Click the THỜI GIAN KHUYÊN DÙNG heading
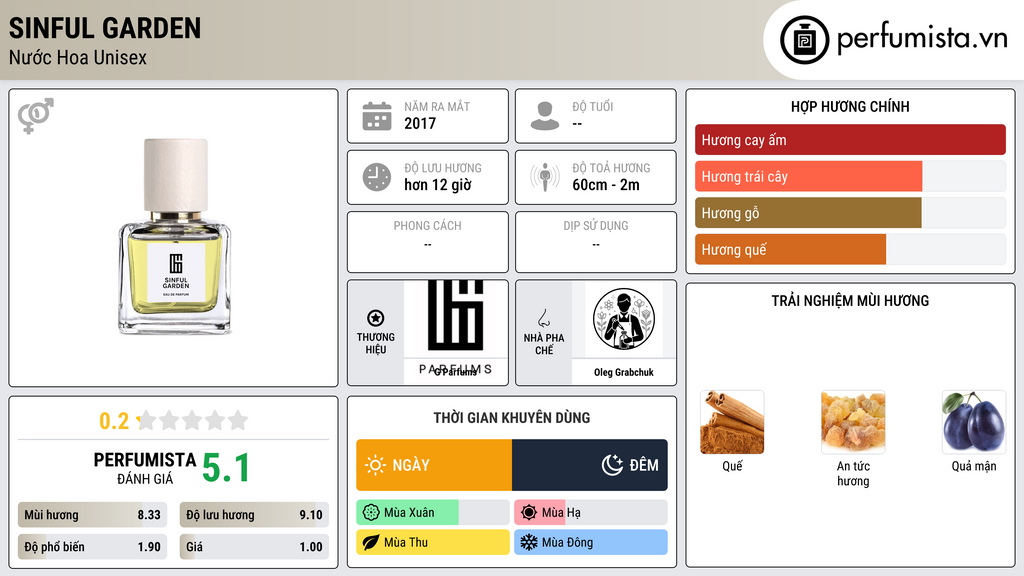 click(512, 418)
